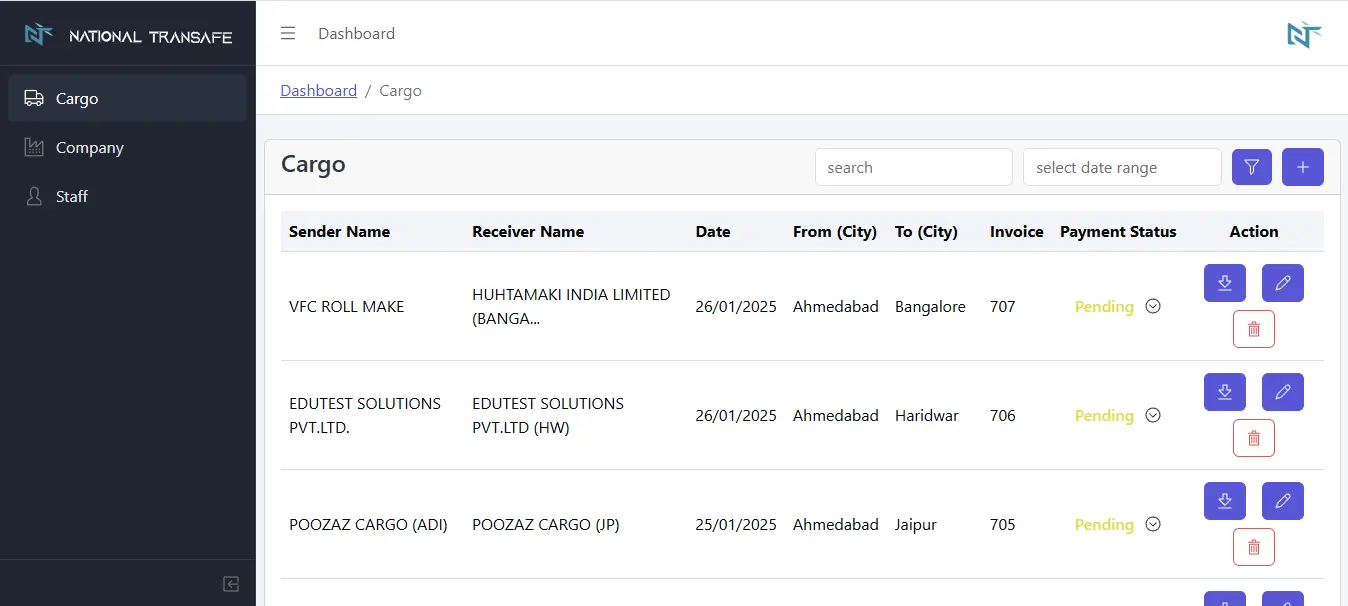Open the Staff section in sidebar

point(73,196)
